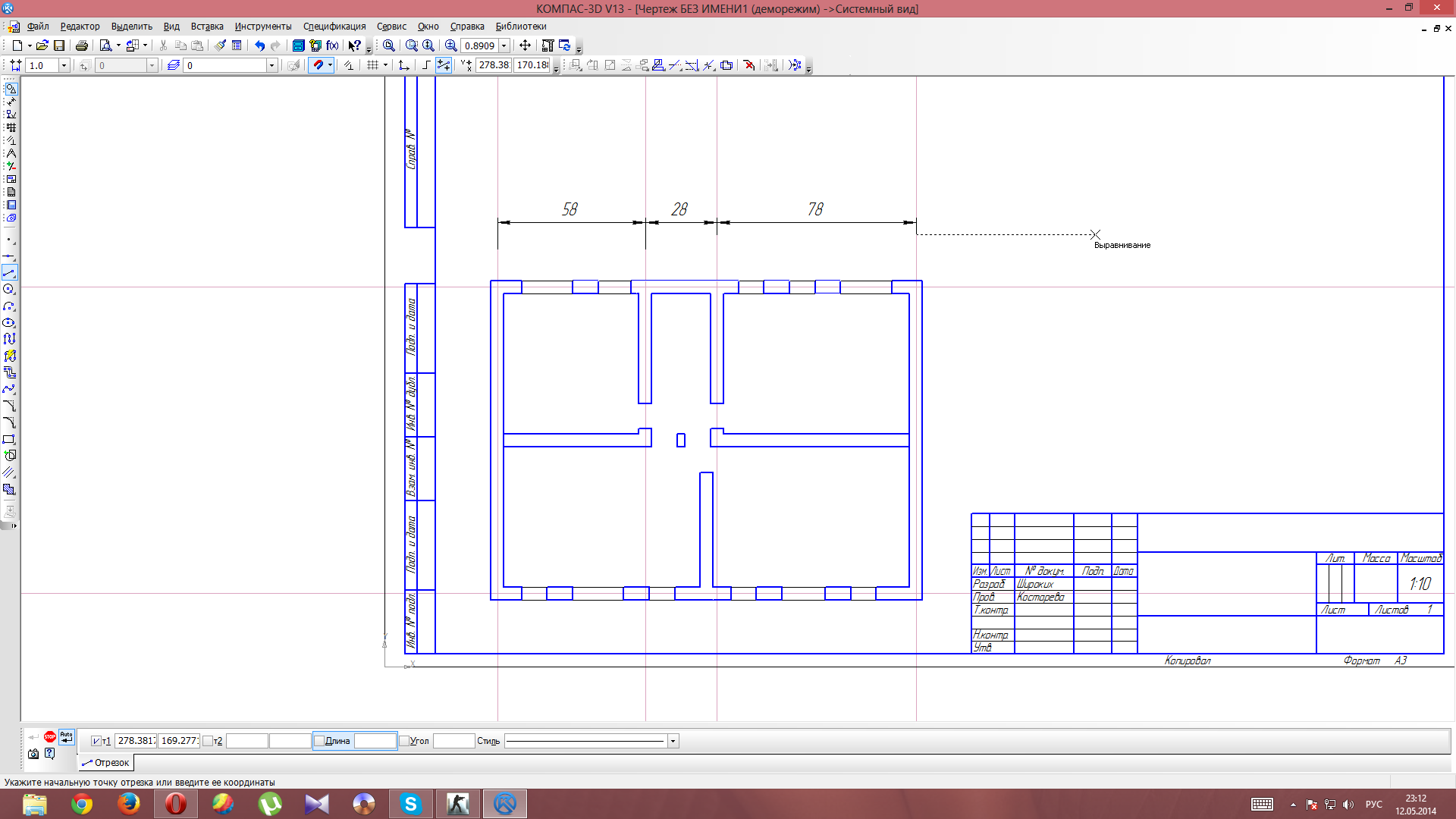Open the snaps magnet dropdown arrow

(x=330, y=65)
